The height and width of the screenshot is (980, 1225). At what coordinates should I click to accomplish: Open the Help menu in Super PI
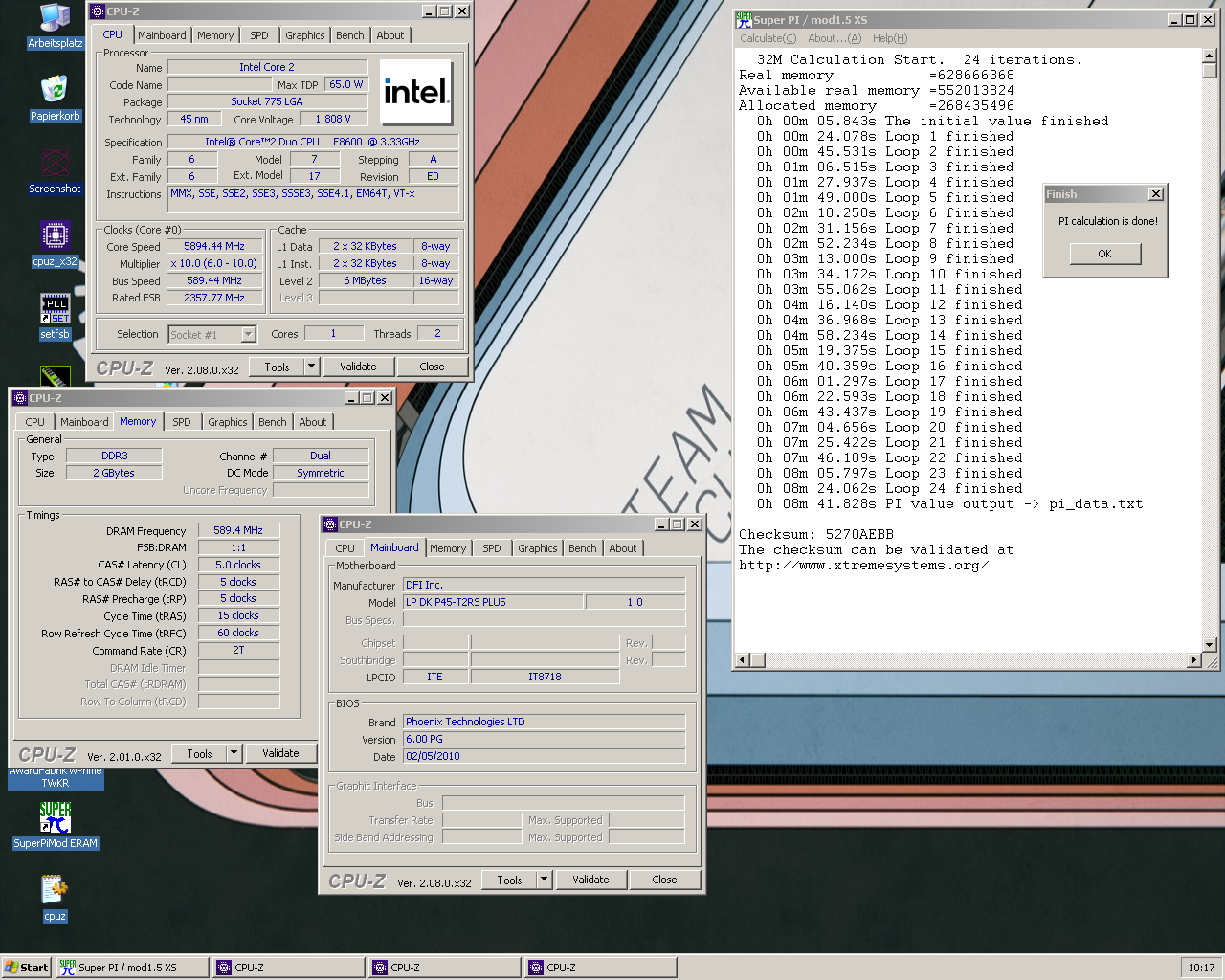click(x=889, y=38)
